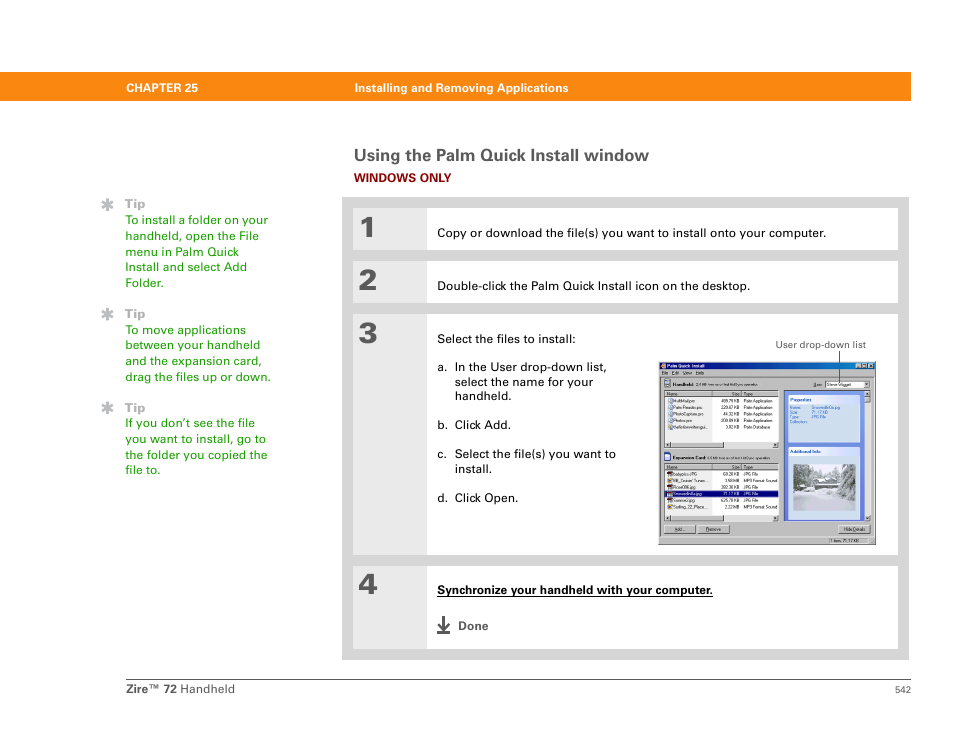Click the babypics.JPG image icon
The height and width of the screenshot is (738, 954).
[670, 474]
